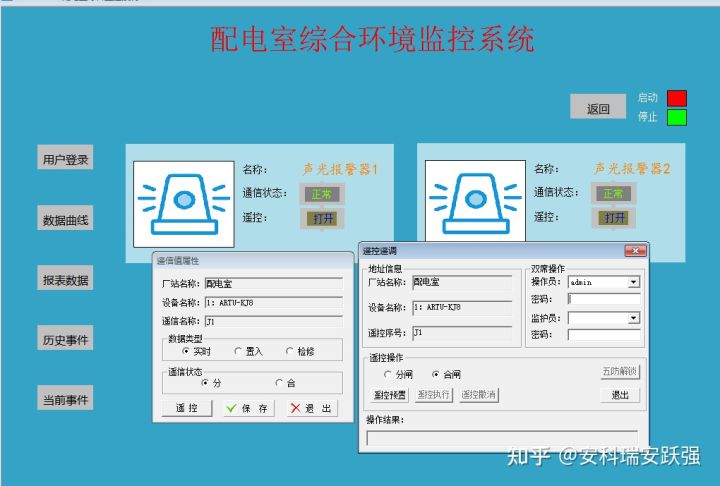Image resolution: width=720 pixels, height=486 pixels.
Task: Expand the 监护员 dropdown list
Action: coord(634,319)
